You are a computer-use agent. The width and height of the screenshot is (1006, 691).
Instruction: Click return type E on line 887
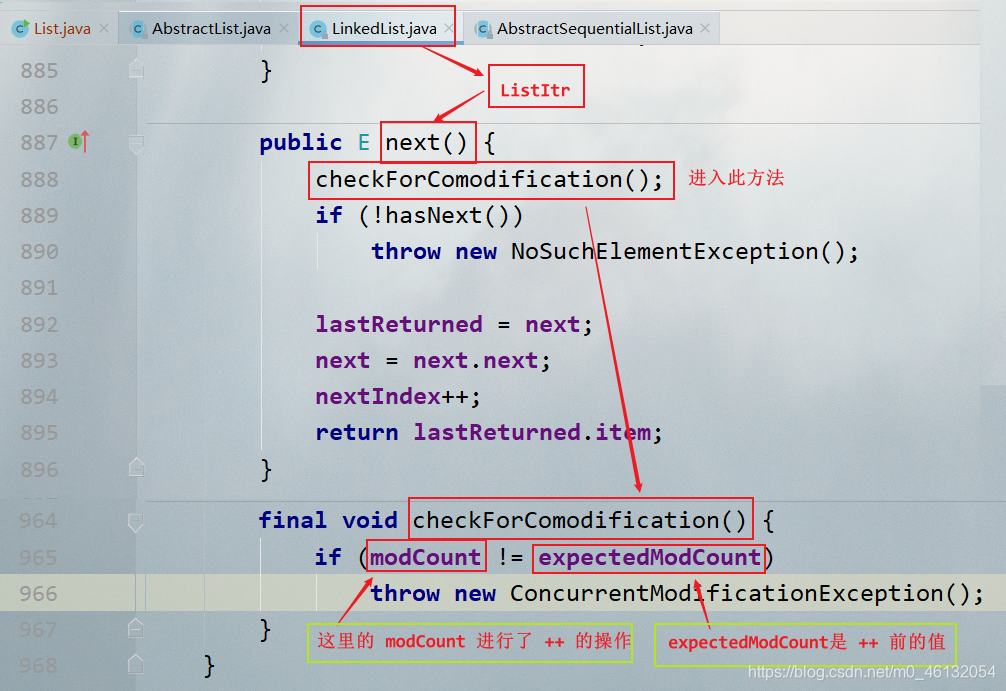[364, 142]
